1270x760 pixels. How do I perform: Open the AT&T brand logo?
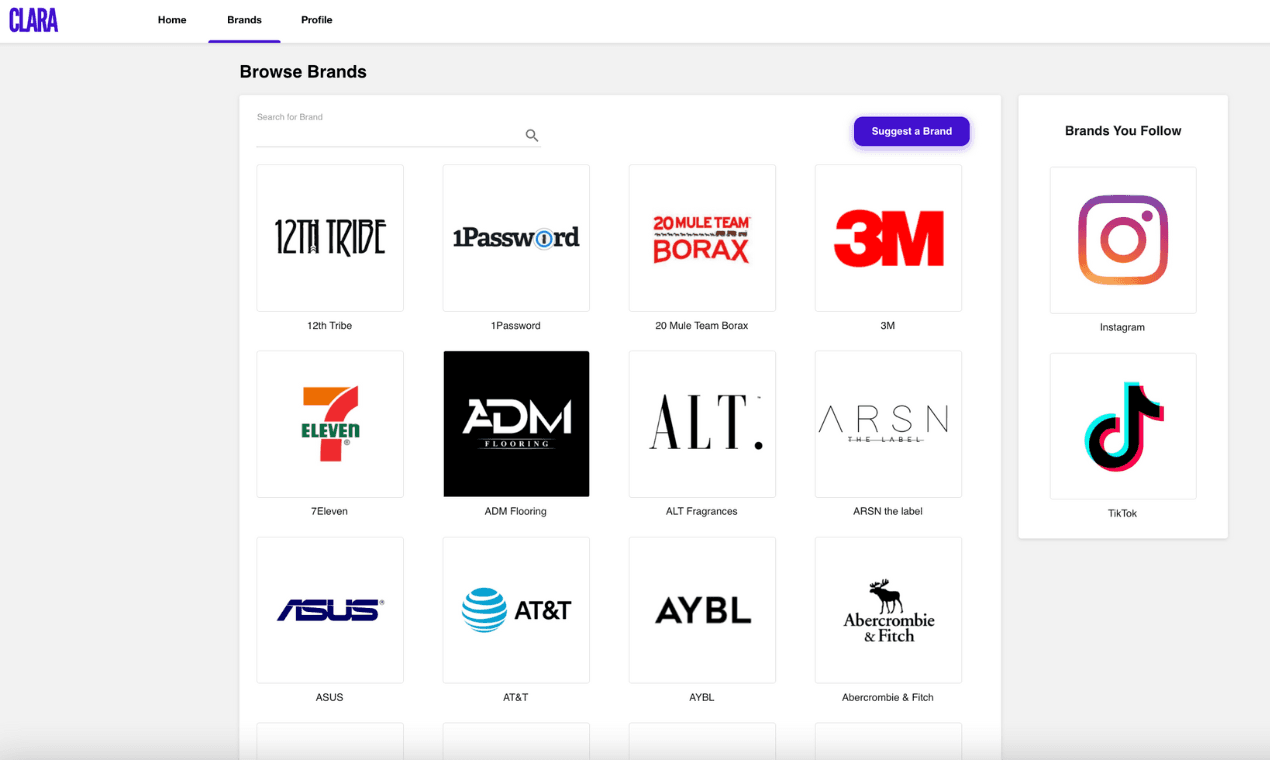(x=516, y=610)
